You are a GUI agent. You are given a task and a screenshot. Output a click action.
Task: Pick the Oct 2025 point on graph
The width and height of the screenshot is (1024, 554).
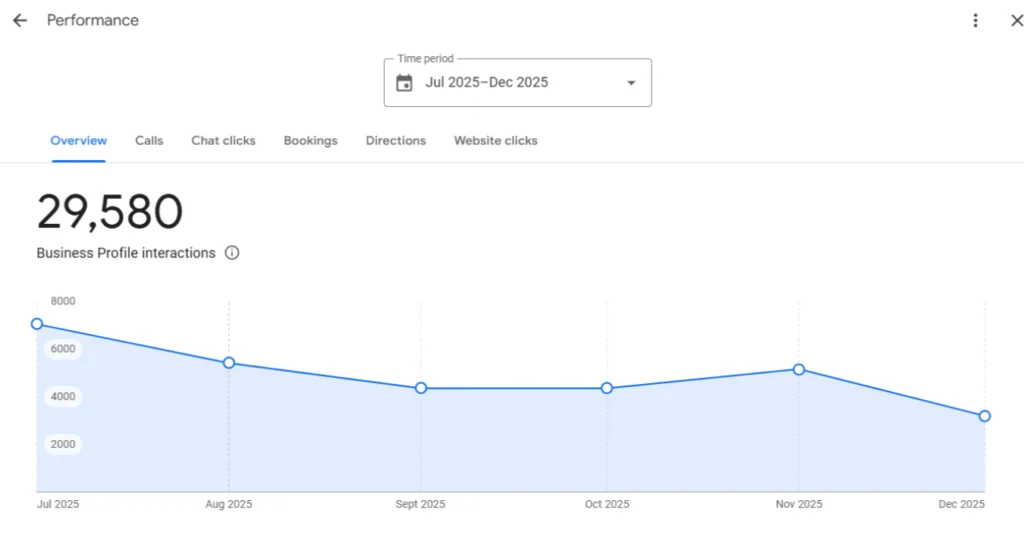click(607, 388)
